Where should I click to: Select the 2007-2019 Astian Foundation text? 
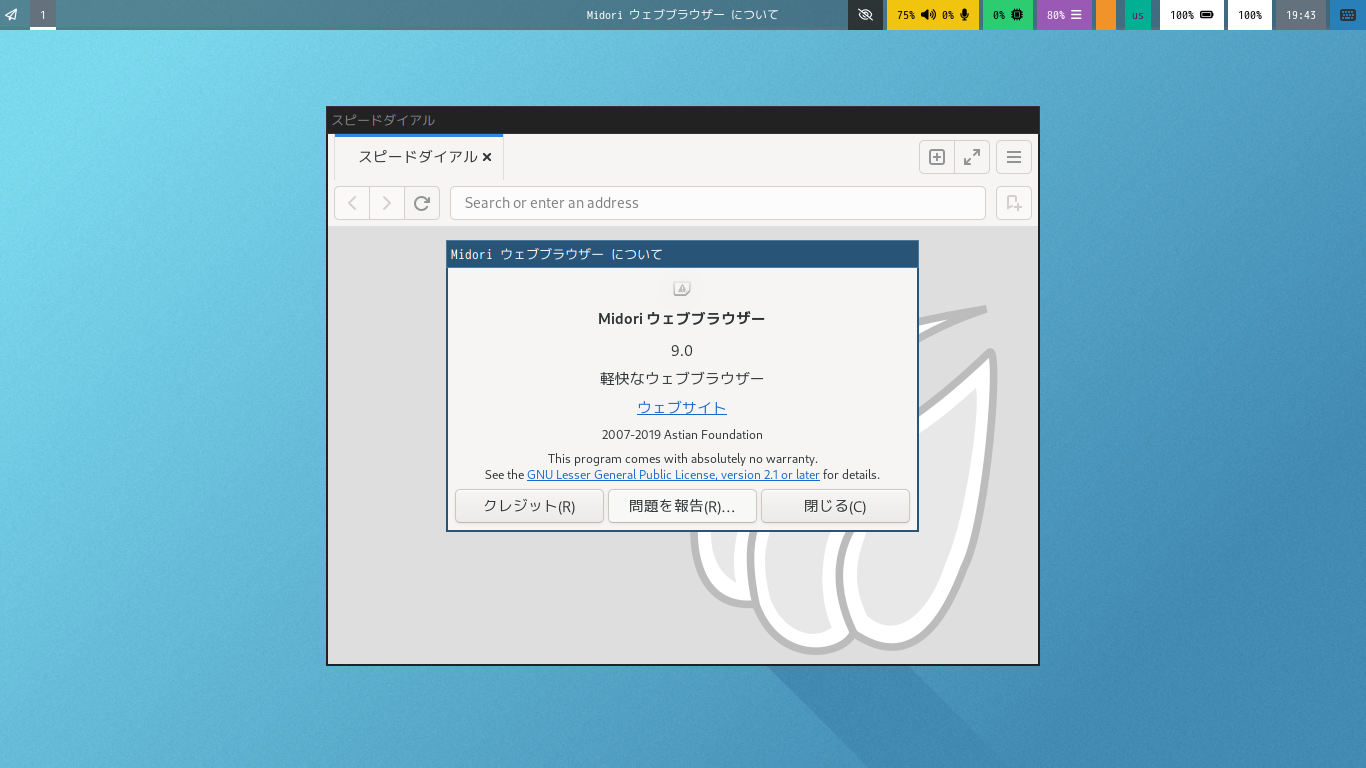coord(682,435)
